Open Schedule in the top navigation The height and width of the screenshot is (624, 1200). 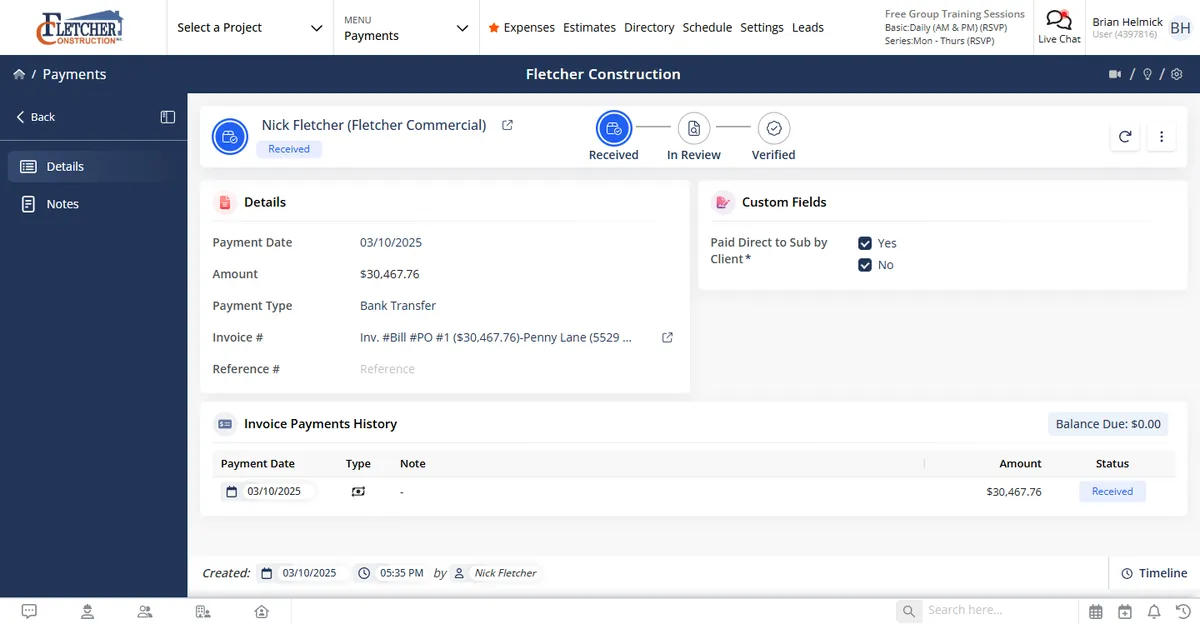707,28
